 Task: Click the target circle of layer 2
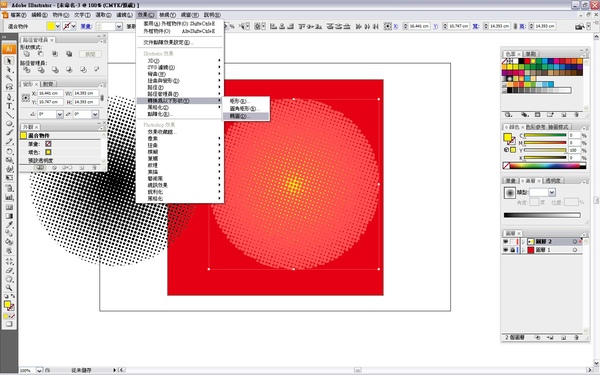click(x=575, y=242)
